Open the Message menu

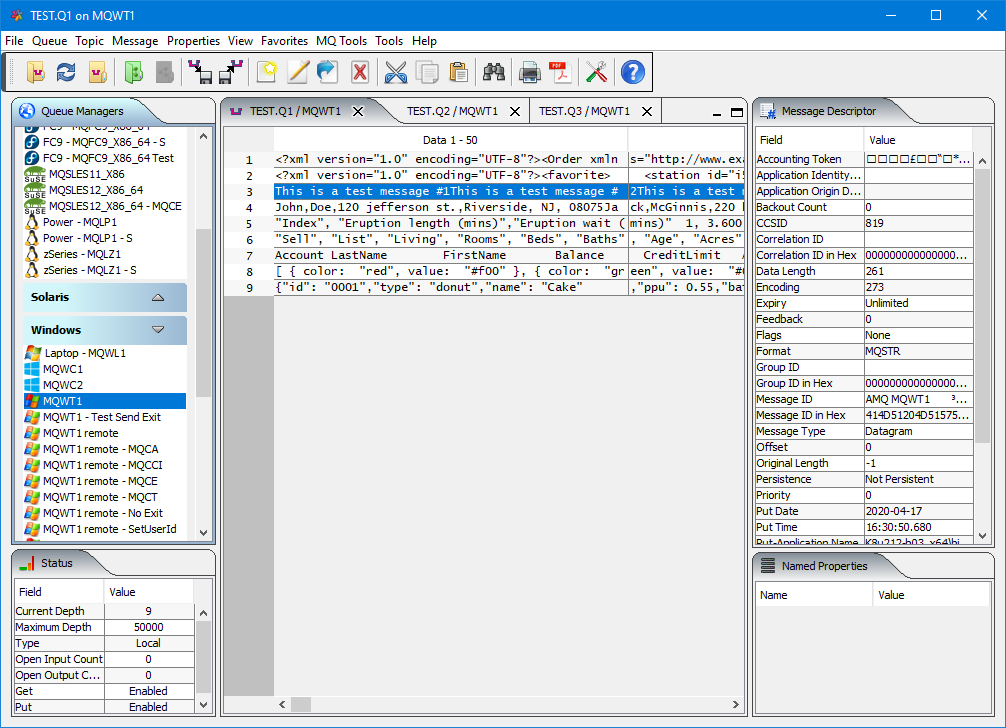(135, 41)
